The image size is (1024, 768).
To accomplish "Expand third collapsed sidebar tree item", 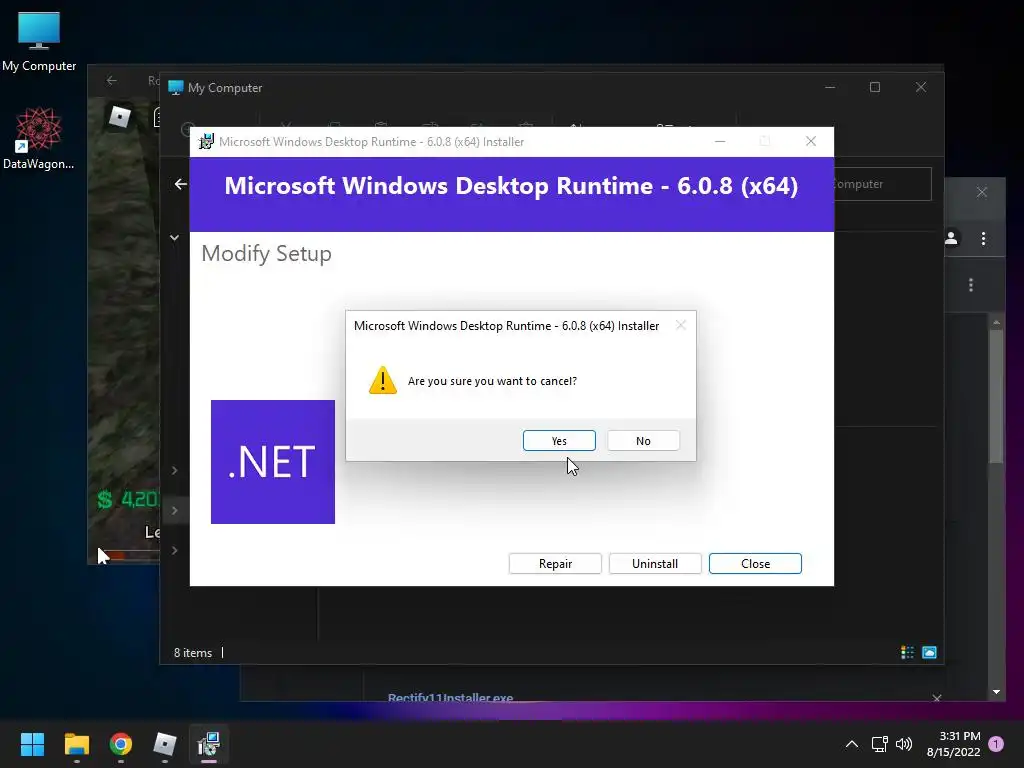I will pos(174,551).
